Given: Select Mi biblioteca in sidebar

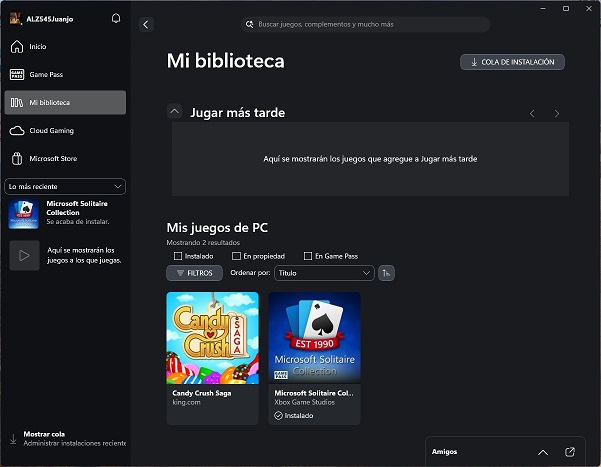Looking at the screenshot, I should pos(65,102).
